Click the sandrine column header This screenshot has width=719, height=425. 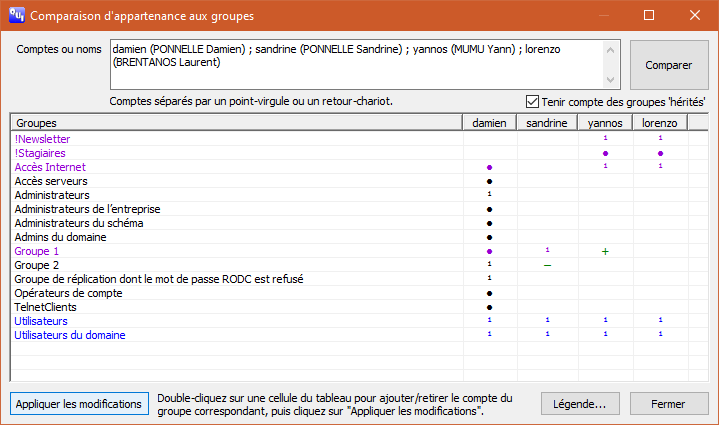click(x=547, y=123)
